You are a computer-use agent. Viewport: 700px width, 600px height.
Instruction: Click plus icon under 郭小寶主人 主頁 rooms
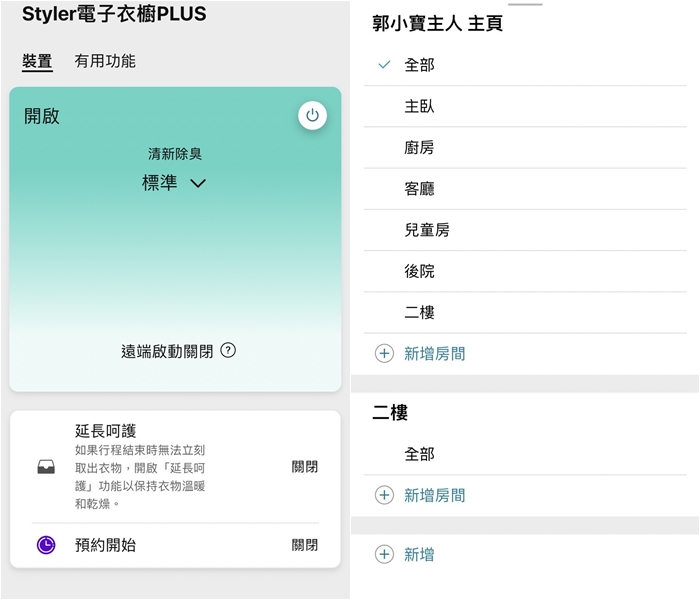[384, 353]
